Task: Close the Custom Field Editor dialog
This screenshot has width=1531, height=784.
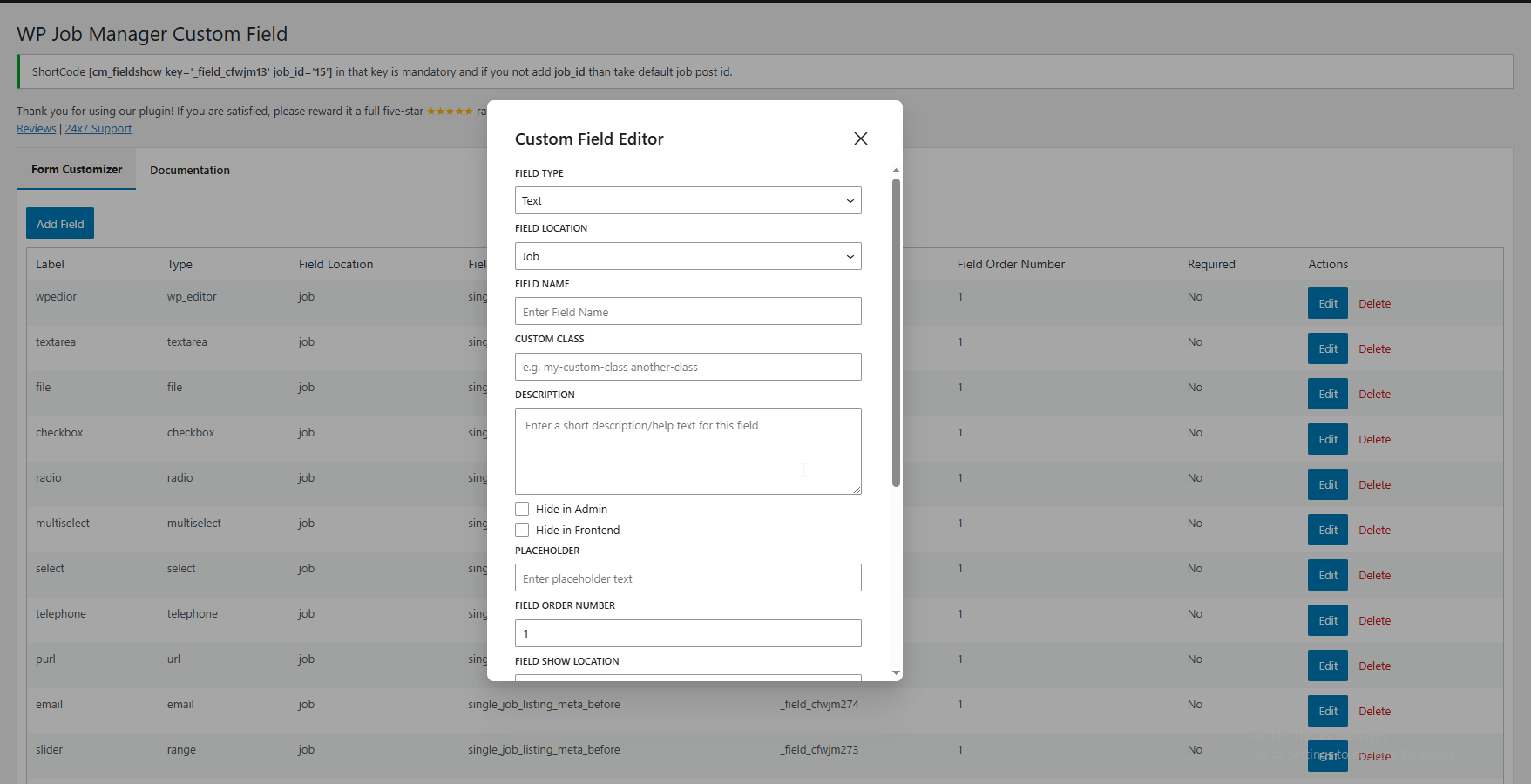Action: [860, 139]
